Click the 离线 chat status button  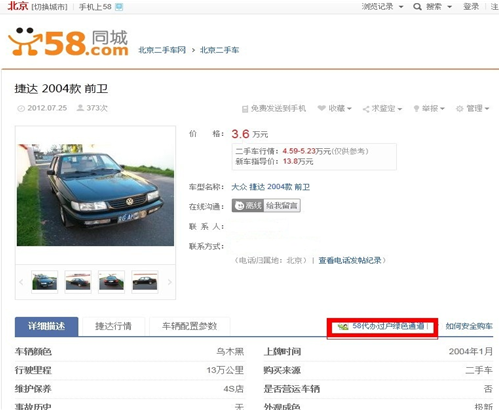(248, 206)
